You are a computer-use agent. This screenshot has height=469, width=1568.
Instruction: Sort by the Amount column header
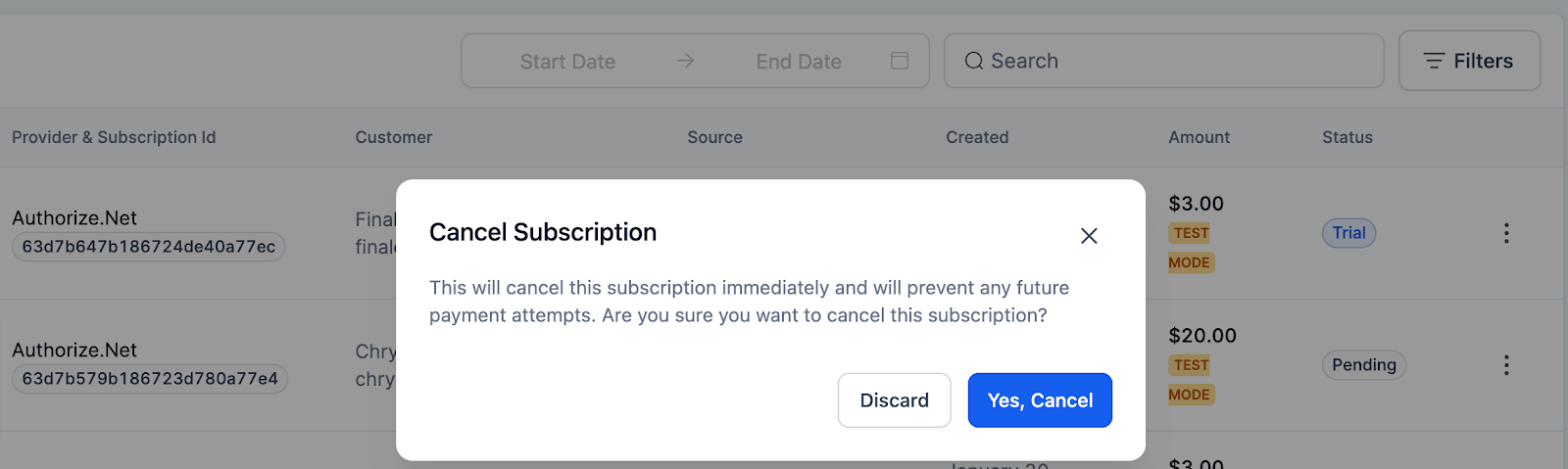click(x=1199, y=137)
